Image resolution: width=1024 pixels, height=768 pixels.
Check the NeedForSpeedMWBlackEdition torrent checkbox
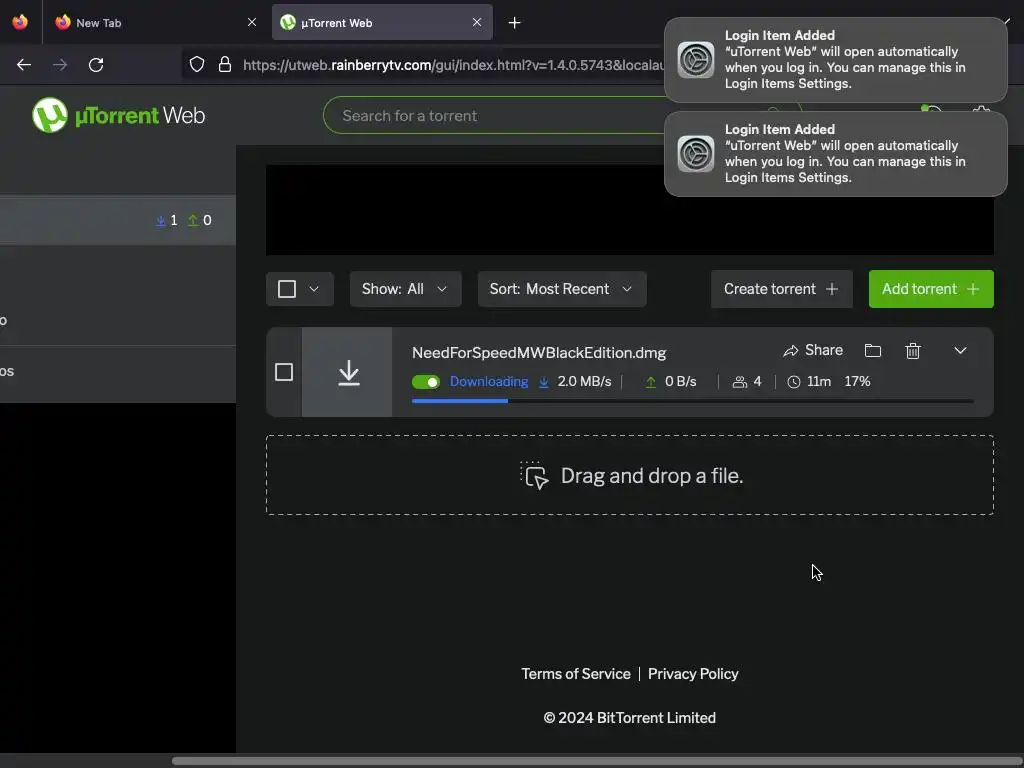coord(284,372)
